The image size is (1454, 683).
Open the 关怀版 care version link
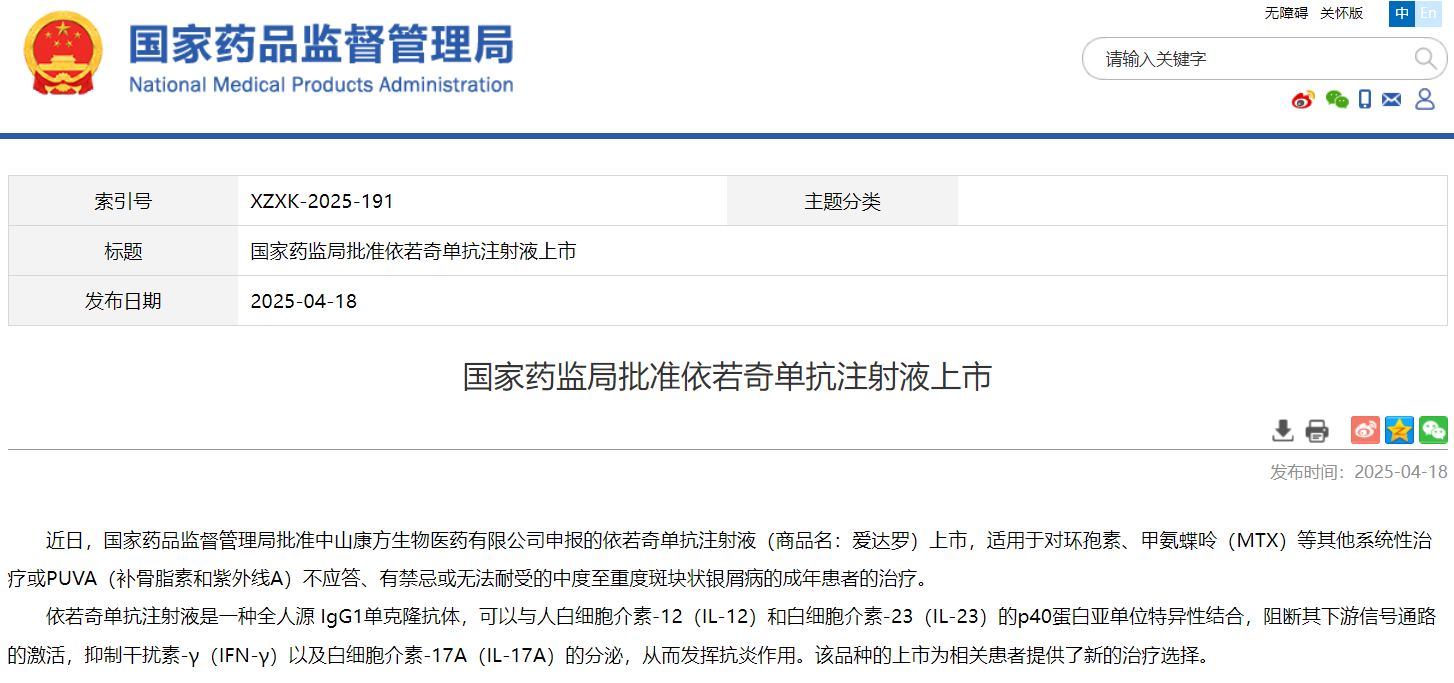pos(1340,13)
